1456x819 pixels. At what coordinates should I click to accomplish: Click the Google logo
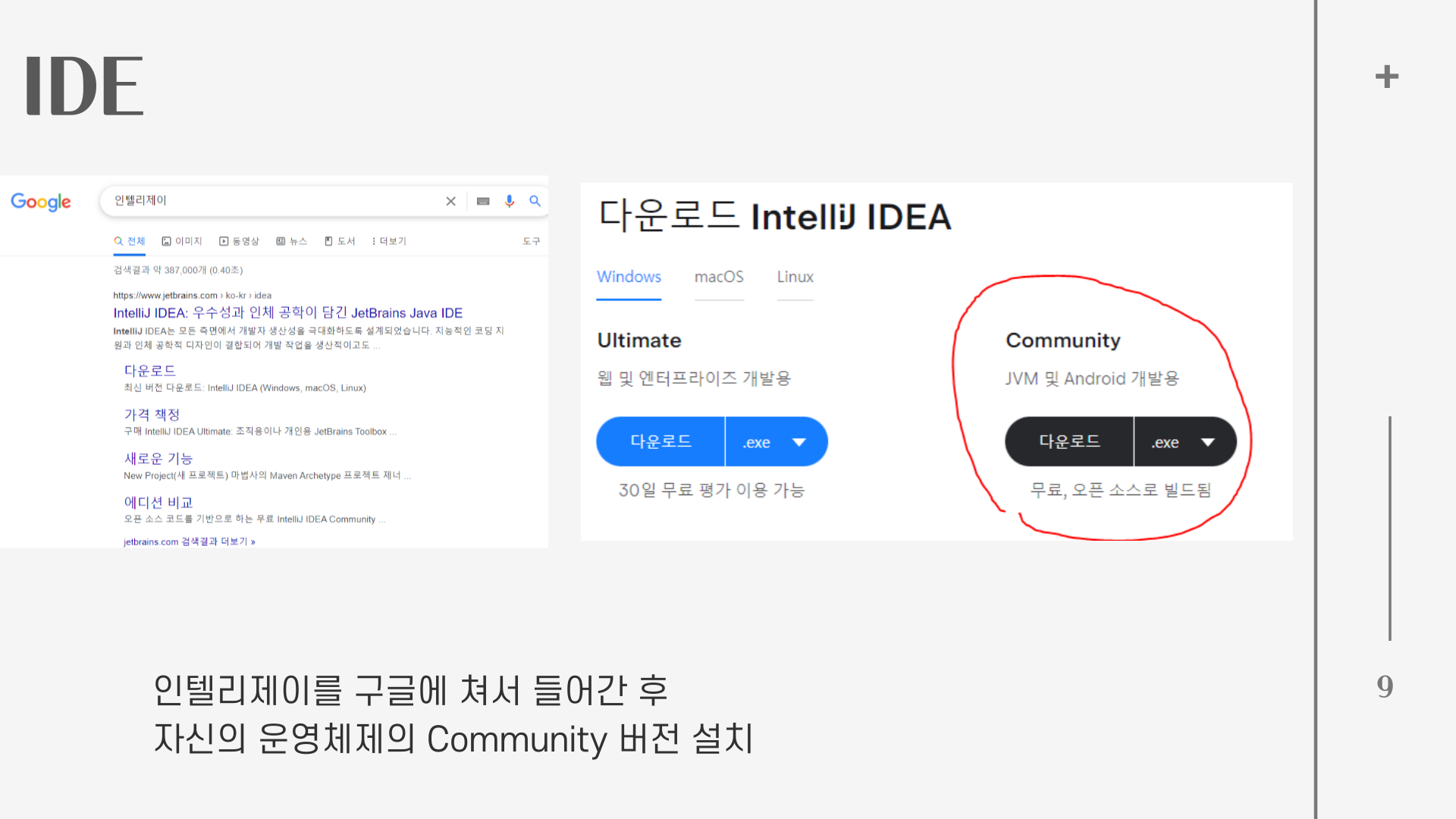(x=41, y=202)
